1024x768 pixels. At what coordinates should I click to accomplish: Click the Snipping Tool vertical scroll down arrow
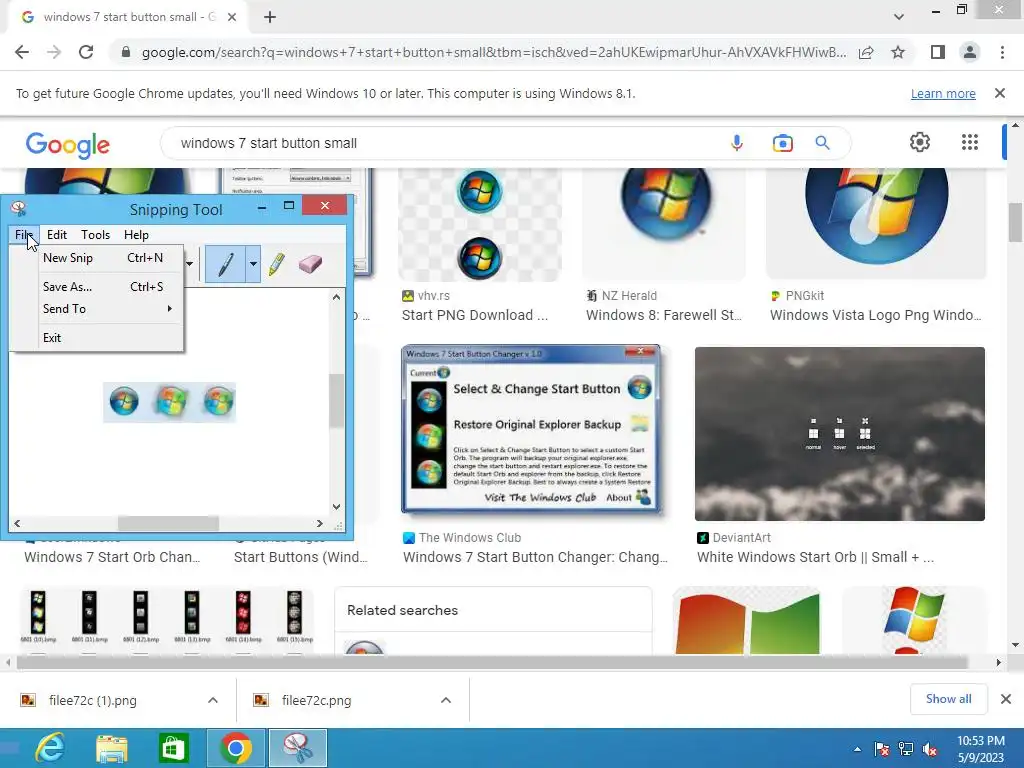click(336, 506)
